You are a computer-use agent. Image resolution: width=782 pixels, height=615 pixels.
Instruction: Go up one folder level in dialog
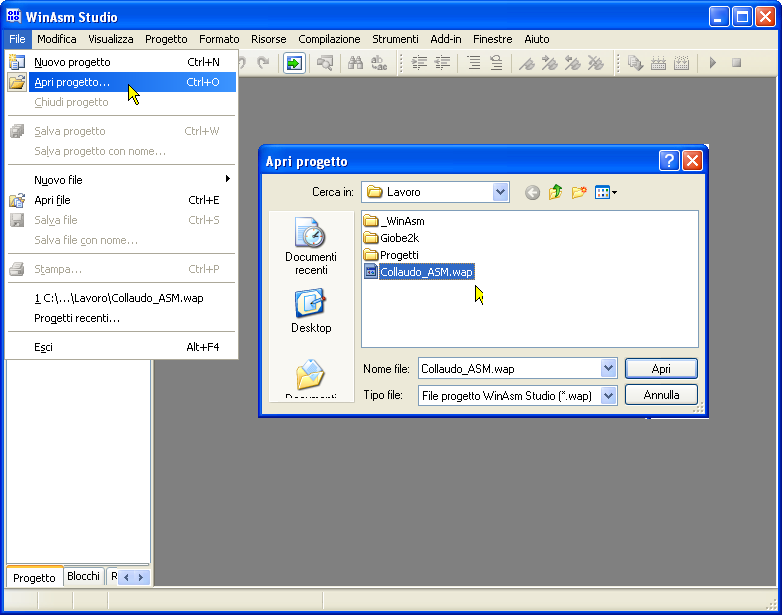pos(555,192)
